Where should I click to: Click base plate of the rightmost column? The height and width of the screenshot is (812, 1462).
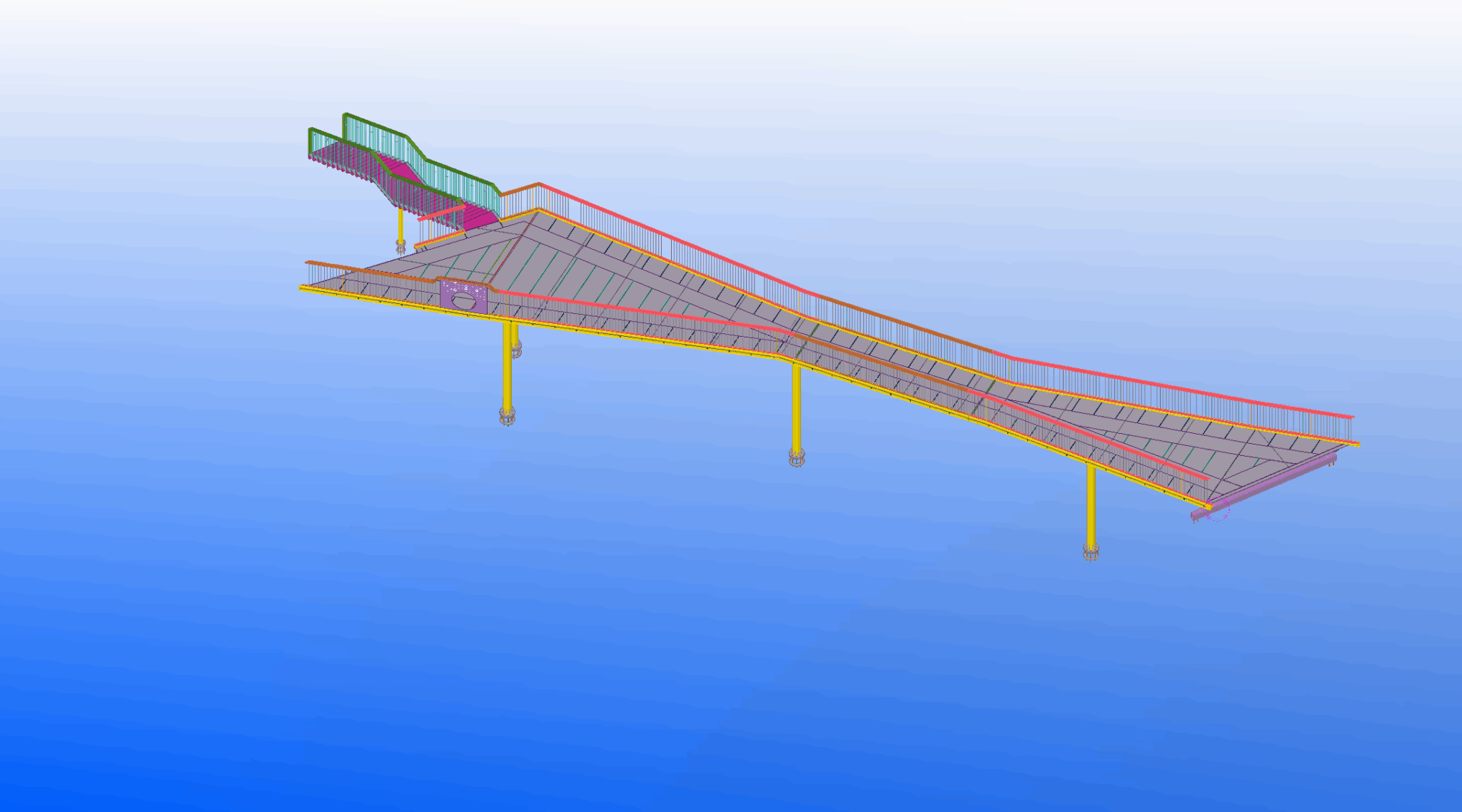pos(1091,552)
